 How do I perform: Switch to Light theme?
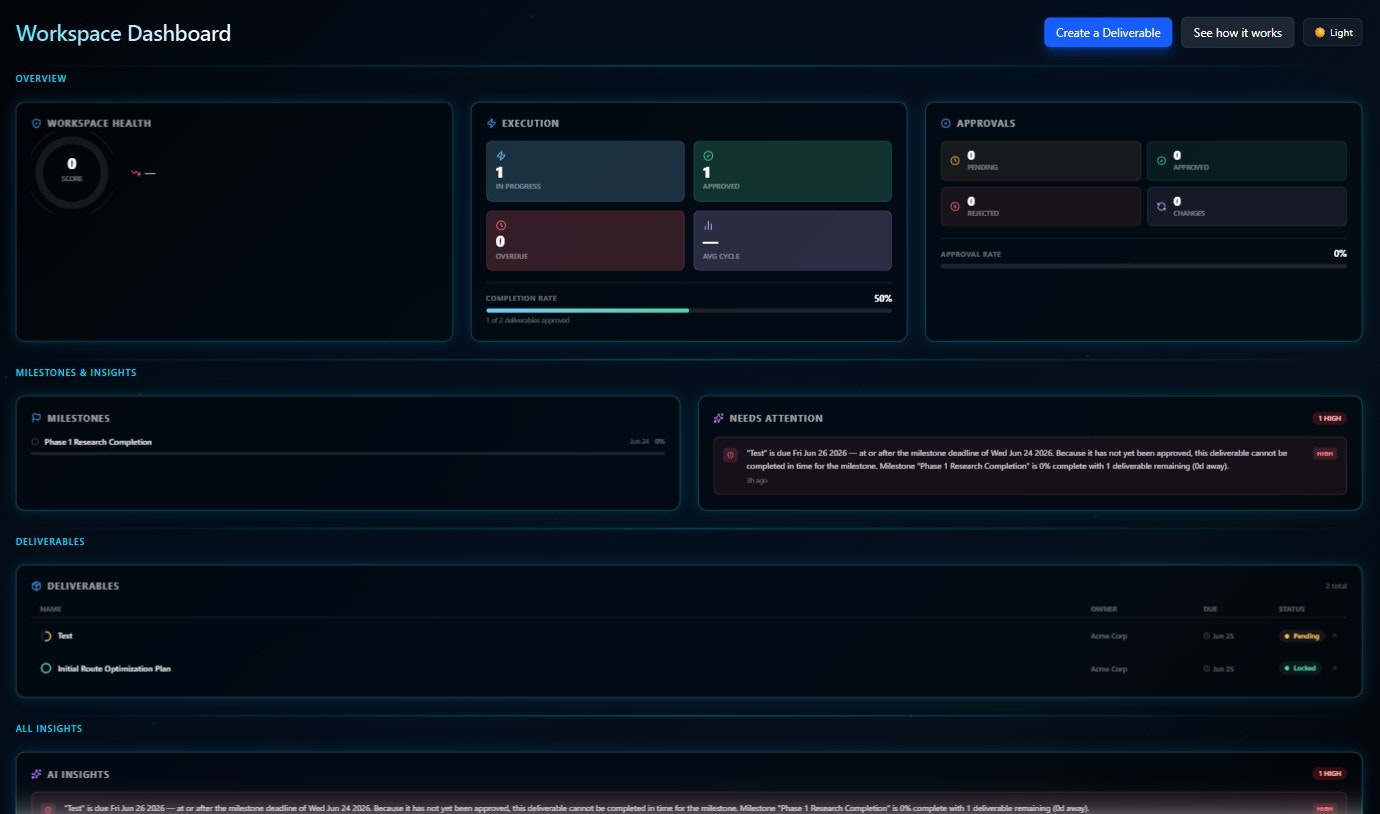click(x=1333, y=32)
